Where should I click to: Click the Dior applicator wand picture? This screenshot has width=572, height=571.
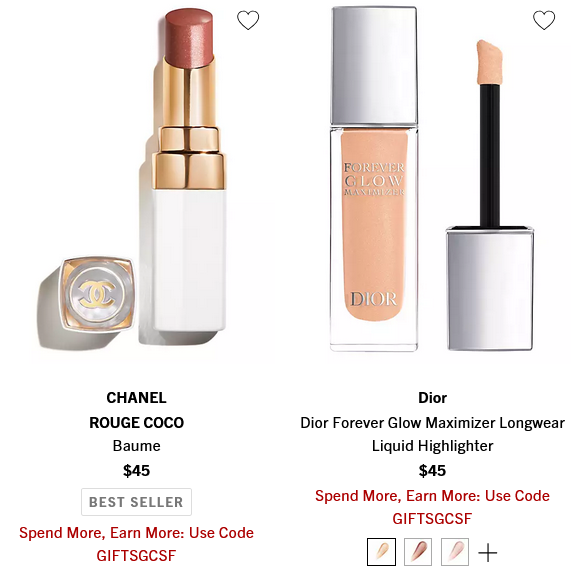[x=490, y=195]
